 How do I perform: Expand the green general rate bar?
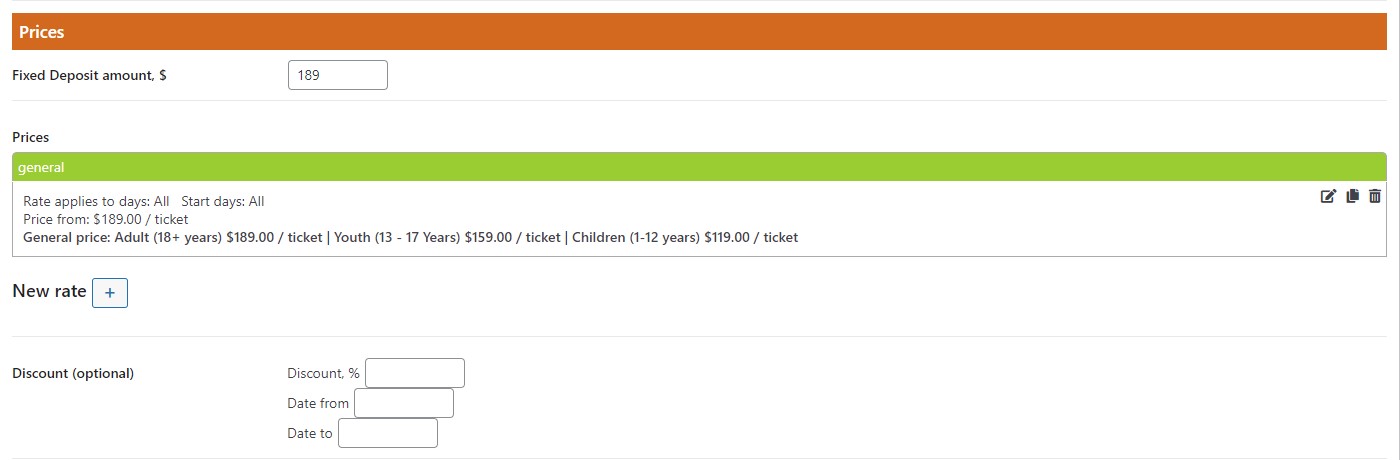699,167
